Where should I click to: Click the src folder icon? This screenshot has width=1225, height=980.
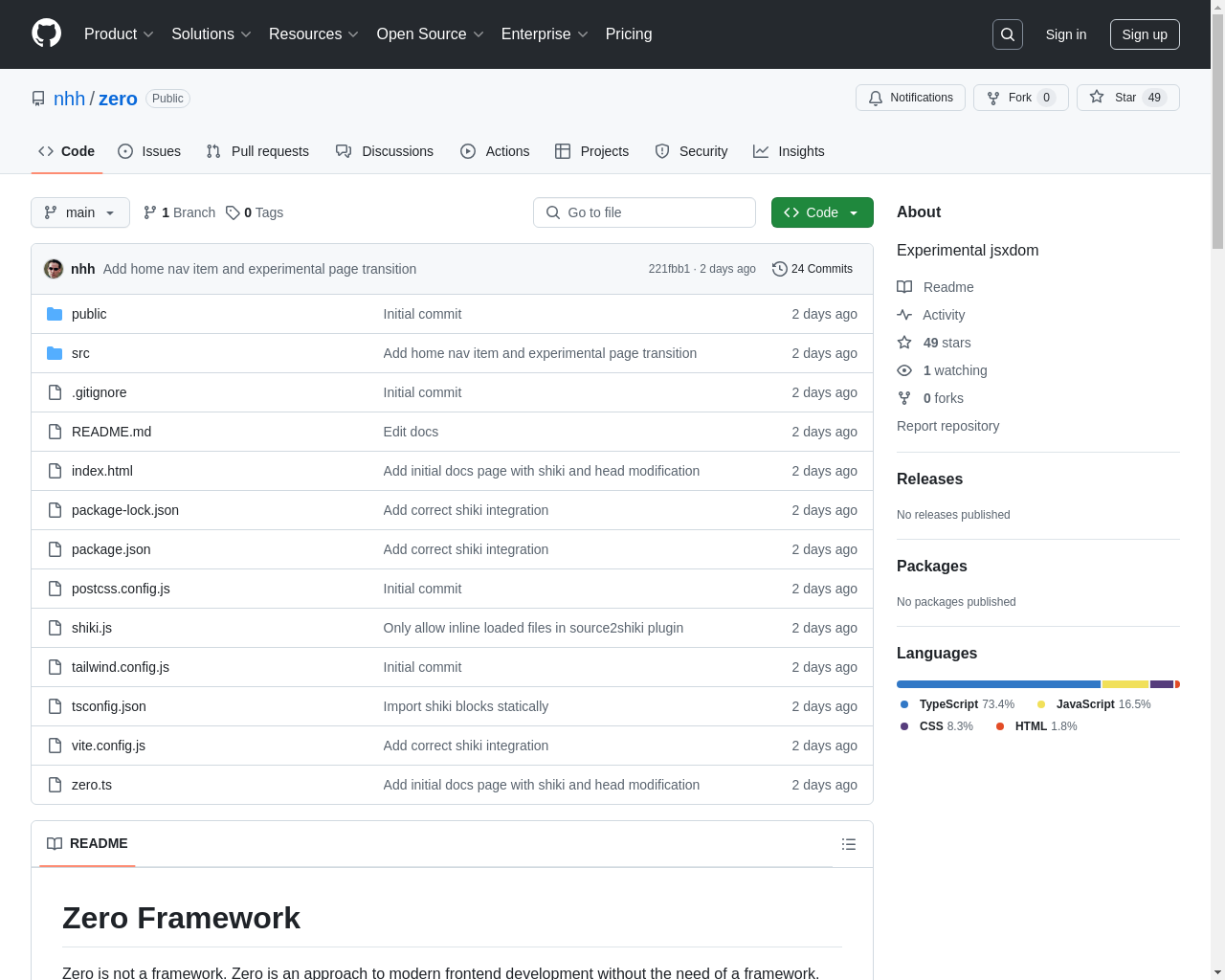[x=55, y=353]
